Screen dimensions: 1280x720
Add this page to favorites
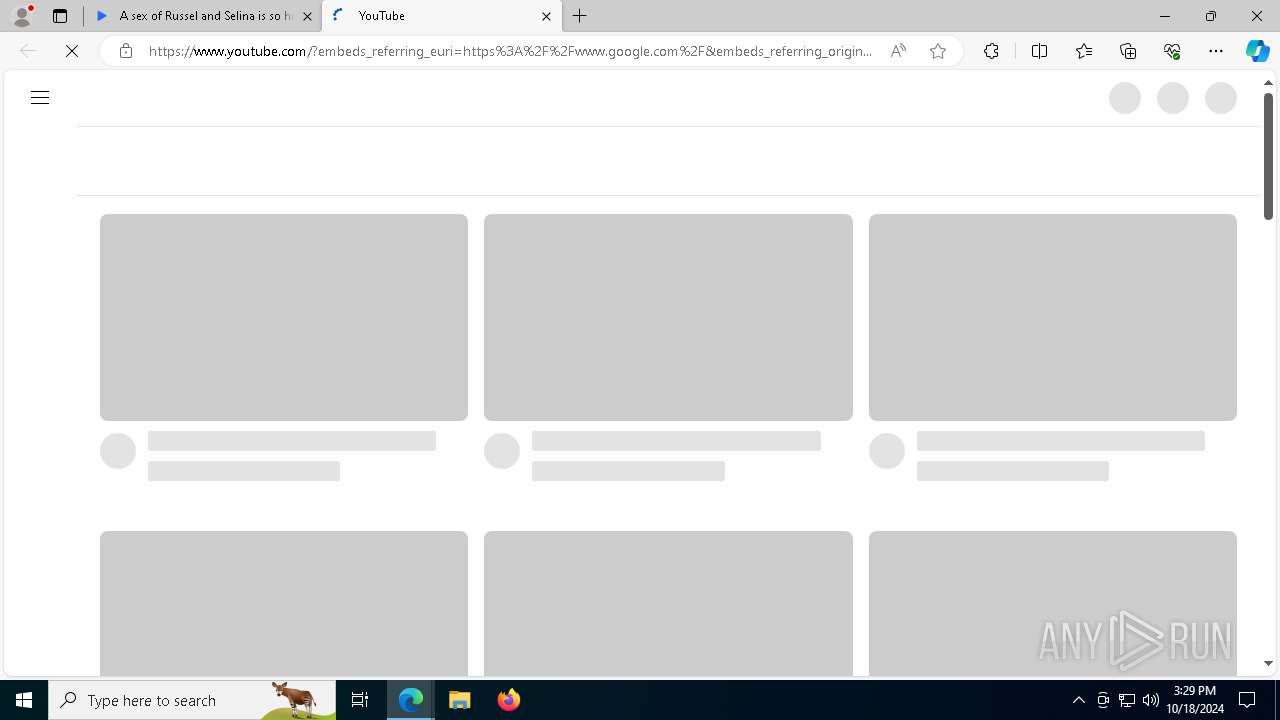938,51
